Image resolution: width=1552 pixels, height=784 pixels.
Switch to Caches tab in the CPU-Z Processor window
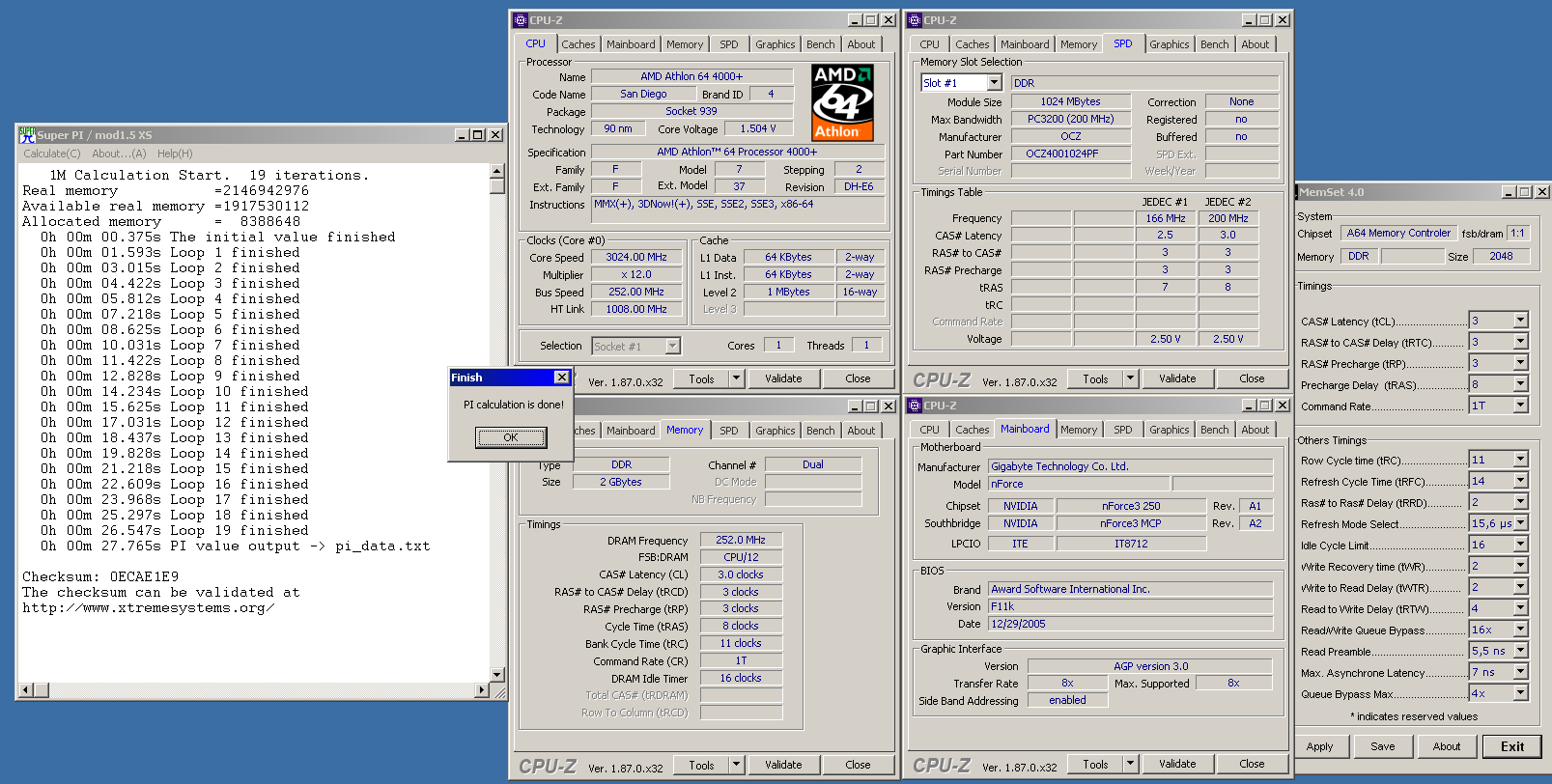tap(578, 44)
